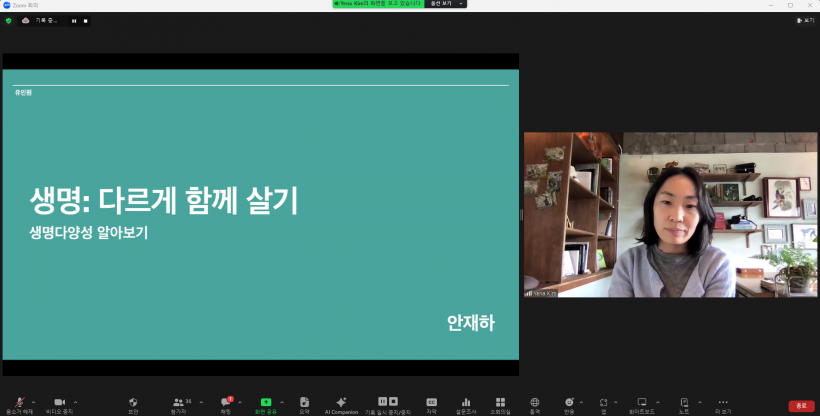Click the green Share Screen icon
The width and height of the screenshot is (820, 416).
click(x=266, y=402)
